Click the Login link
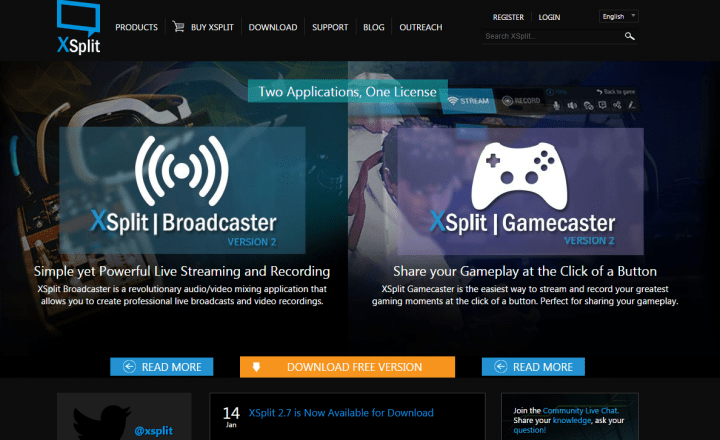The image size is (720, 440). coord(549,17)
